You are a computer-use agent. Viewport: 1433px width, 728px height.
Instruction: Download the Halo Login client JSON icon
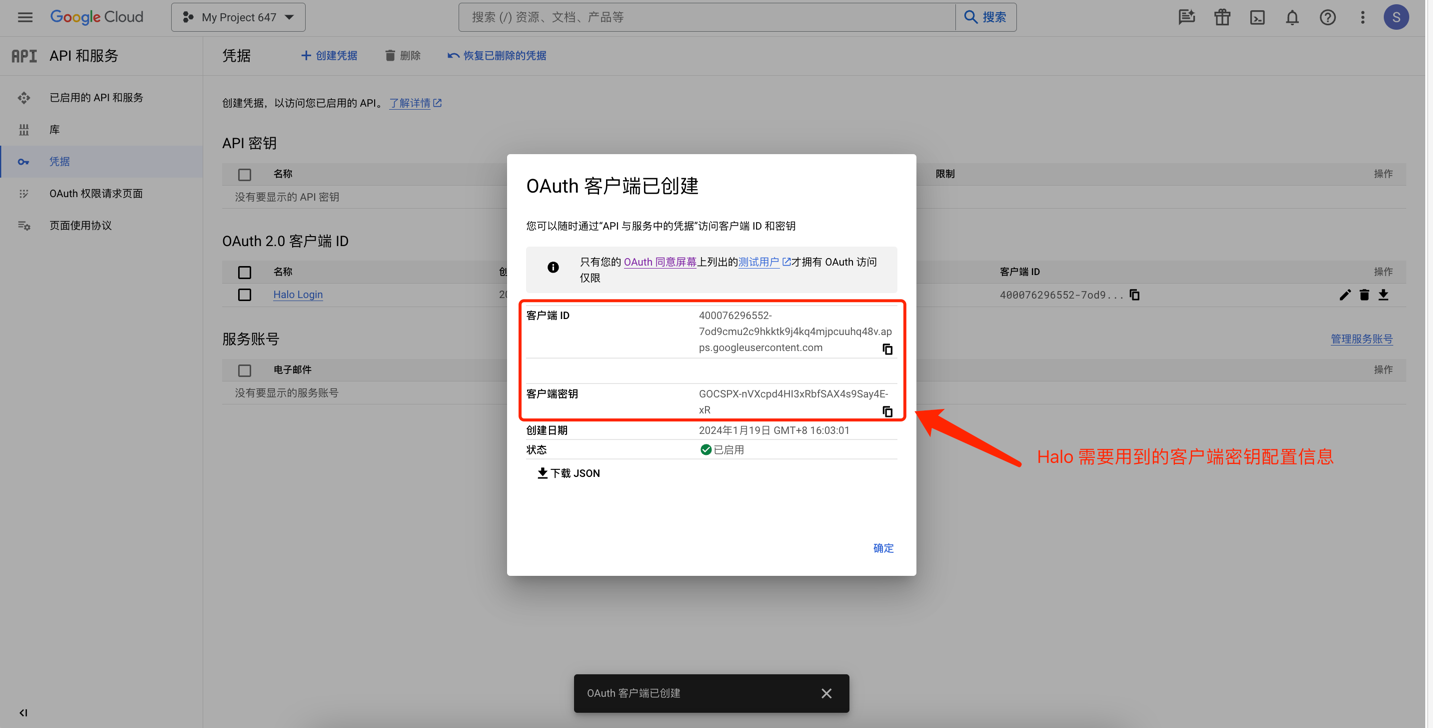[1383, 295]
